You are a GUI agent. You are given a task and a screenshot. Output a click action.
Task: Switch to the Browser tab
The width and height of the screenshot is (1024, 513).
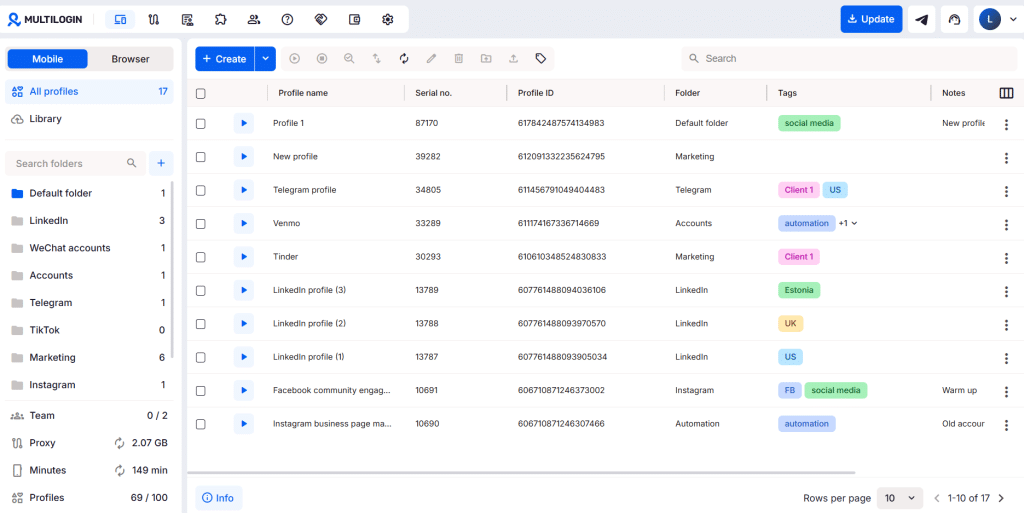(130, 59)
